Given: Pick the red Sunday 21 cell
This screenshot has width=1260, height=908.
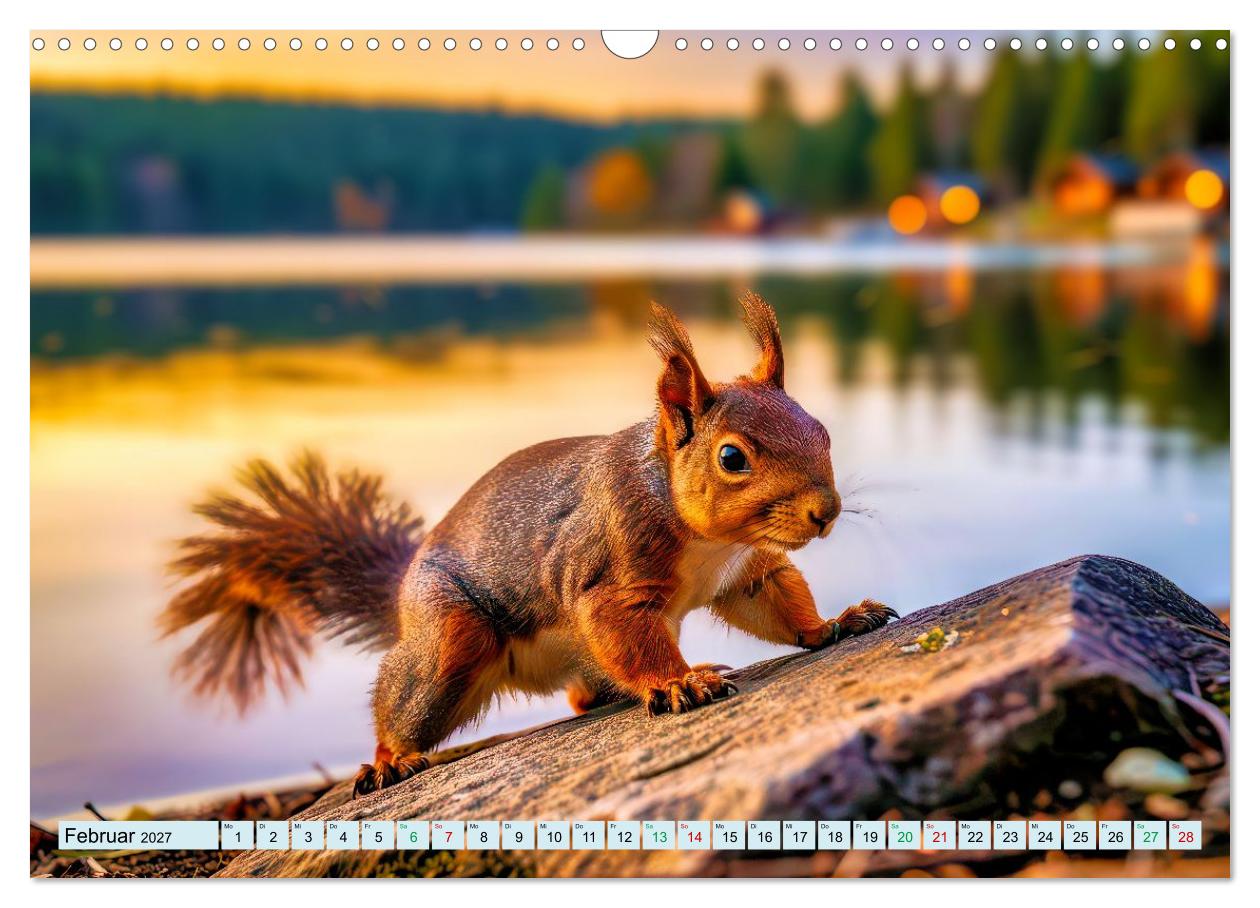Looking at the screenshot, I should [939, 836].
